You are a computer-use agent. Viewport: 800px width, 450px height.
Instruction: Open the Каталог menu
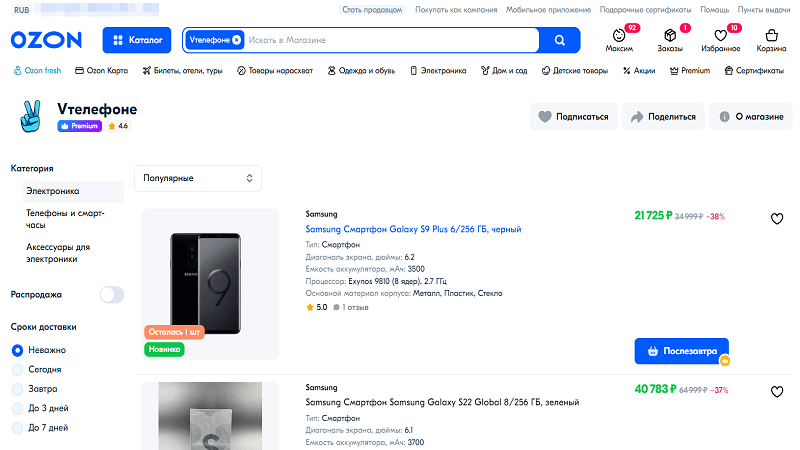pos(138,40)
